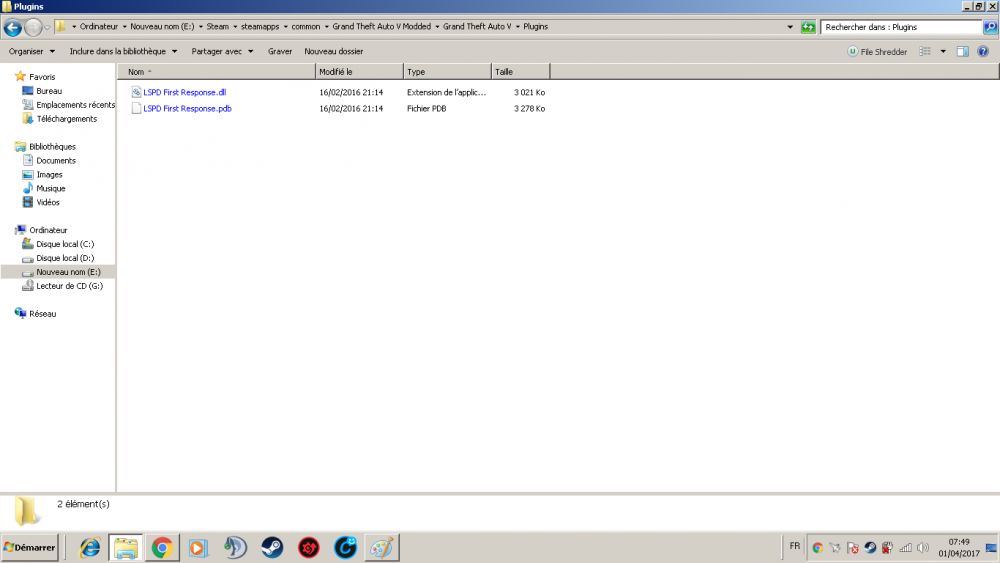Open Disque local (D:)
This screenshot has width=1000, height=563.
click(x=65, y=258)
